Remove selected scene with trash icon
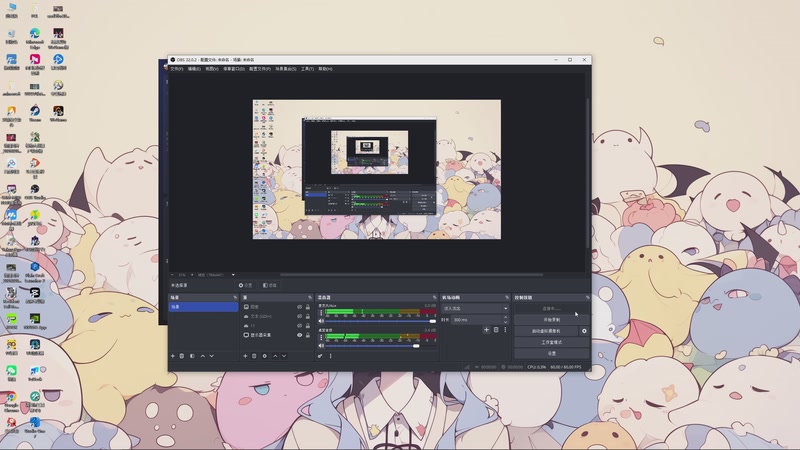The width and height of the screenshot is (800, 450). coord(182,356)
